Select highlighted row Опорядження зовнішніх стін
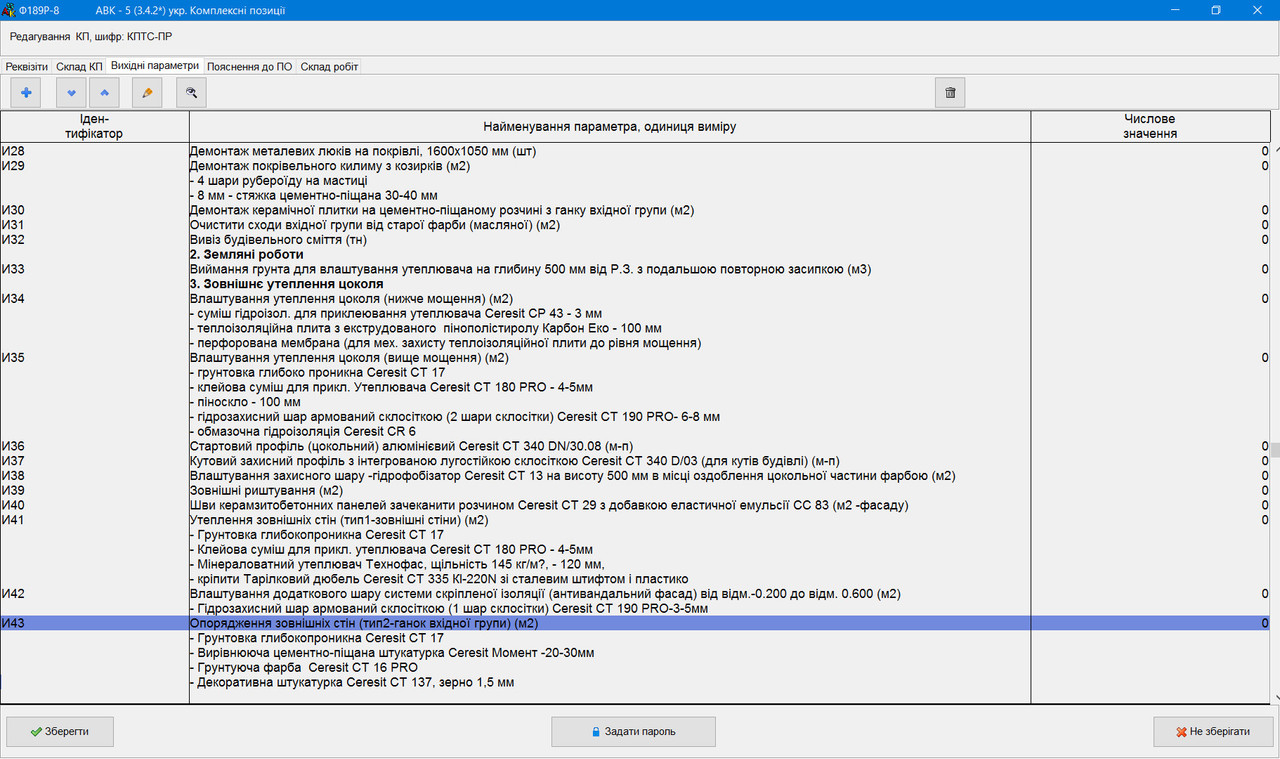1280x759 pixels. [x=634, y=623]
